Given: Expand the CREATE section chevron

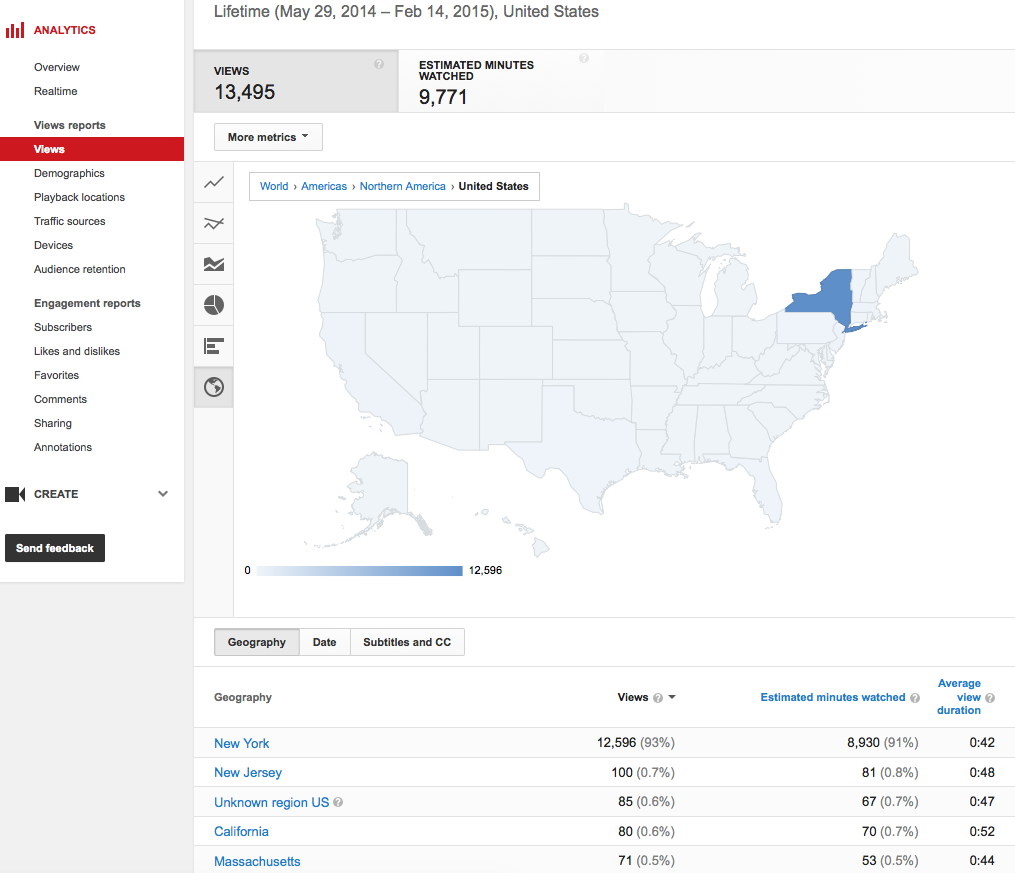Looking at the screenshot, I should coord(162,494).
